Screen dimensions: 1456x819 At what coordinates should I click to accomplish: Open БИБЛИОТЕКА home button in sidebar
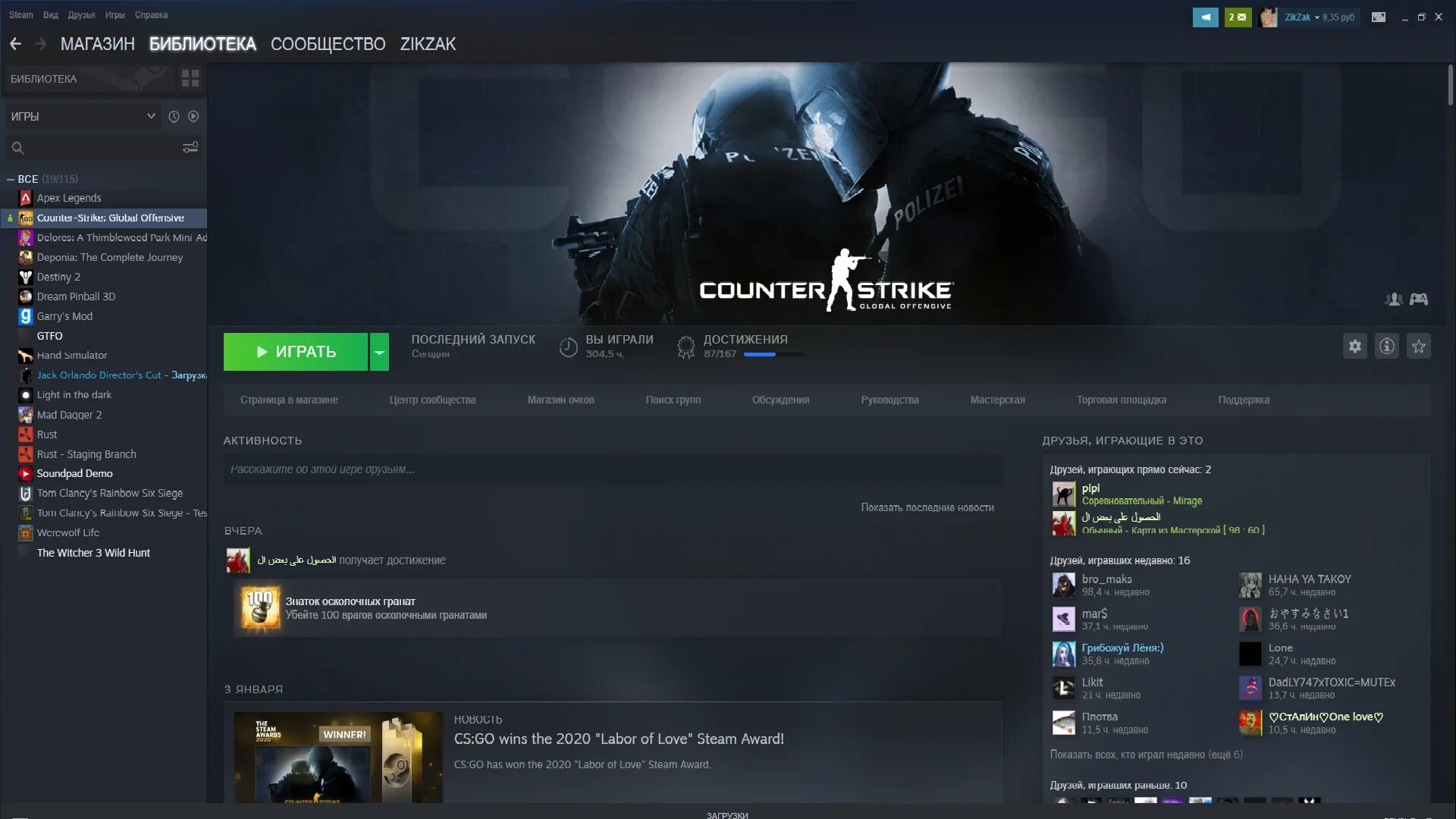(89, 78)
